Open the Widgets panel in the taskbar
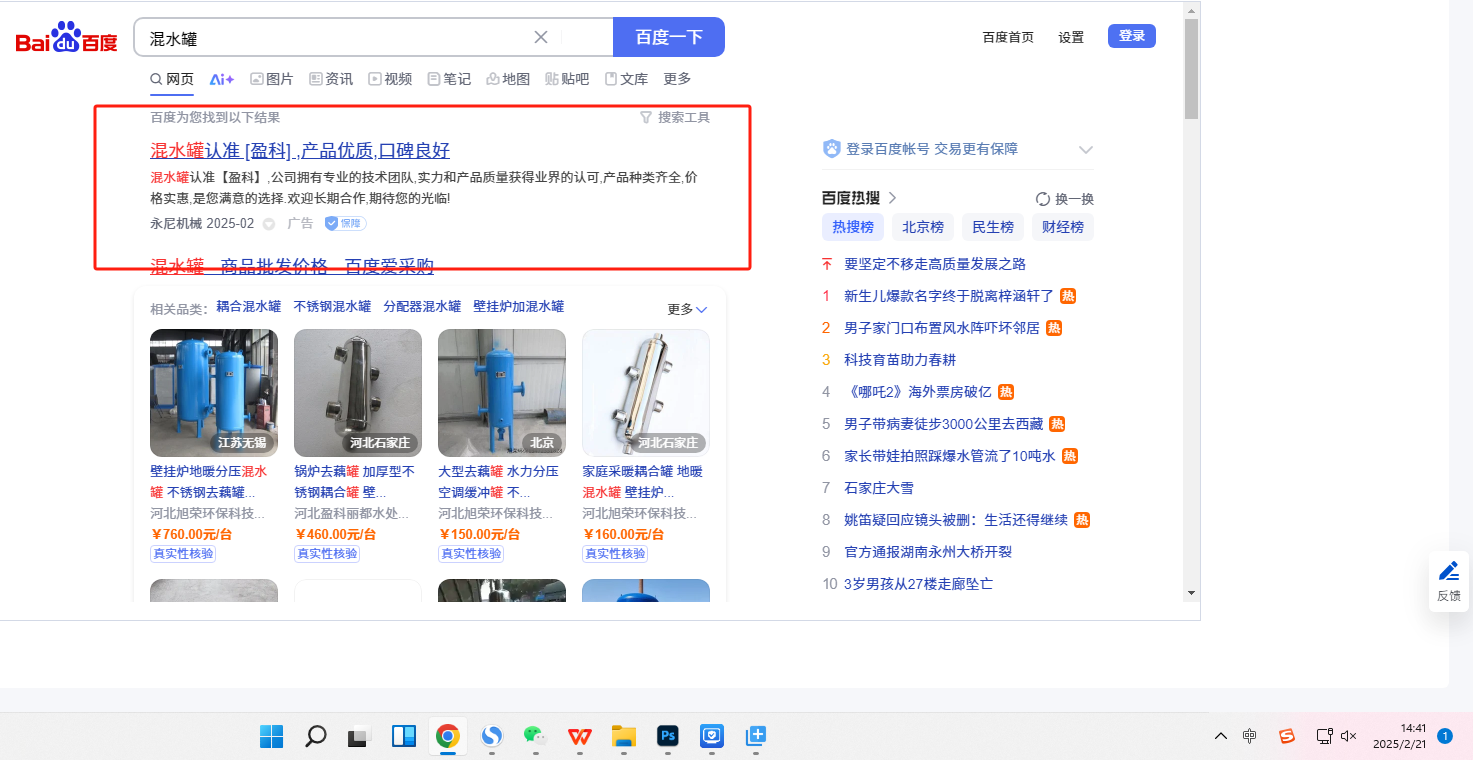The height and width of the screenshot is (760, 1473). coord(403,737)
